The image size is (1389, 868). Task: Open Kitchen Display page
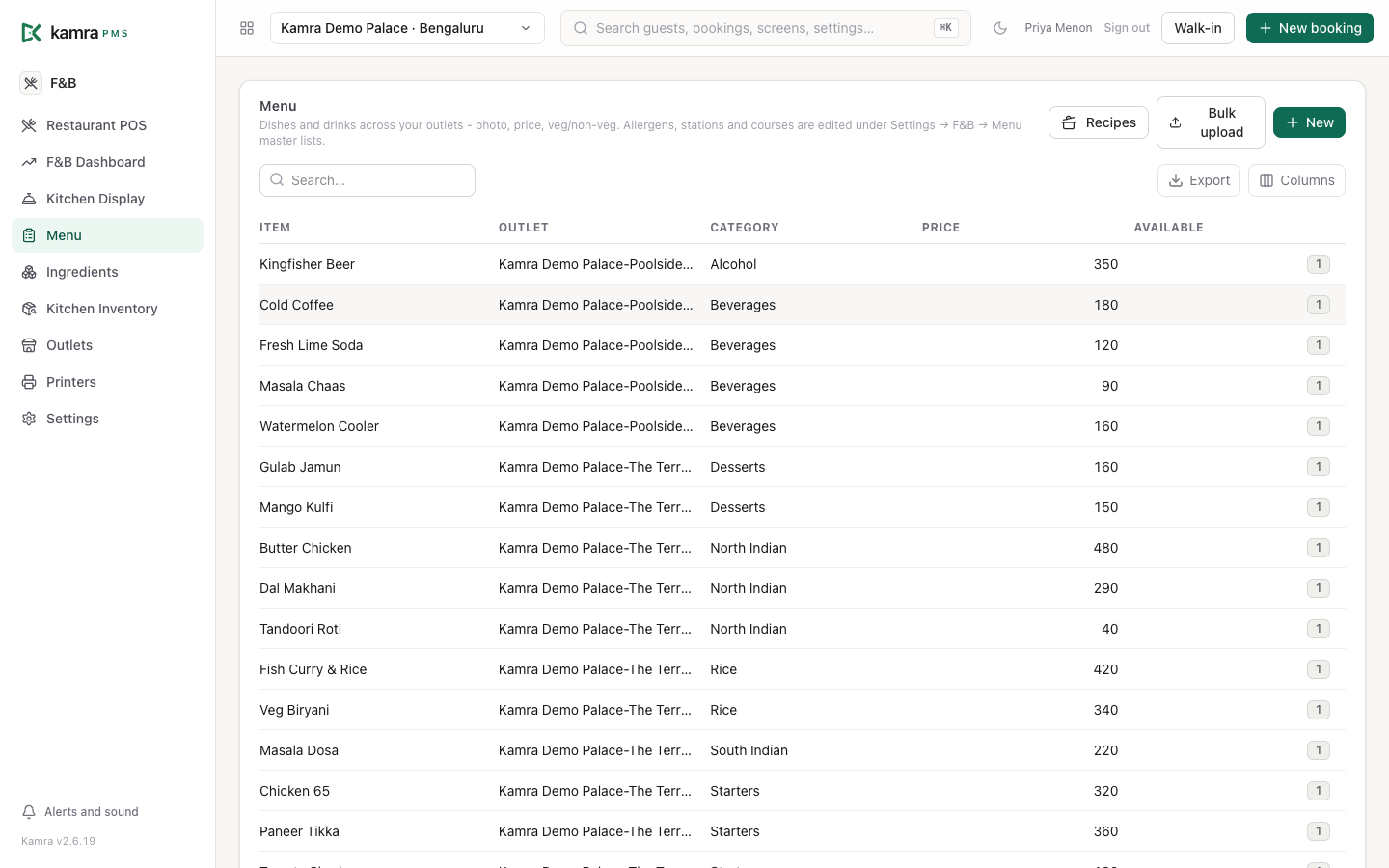[x=107, y=199]
